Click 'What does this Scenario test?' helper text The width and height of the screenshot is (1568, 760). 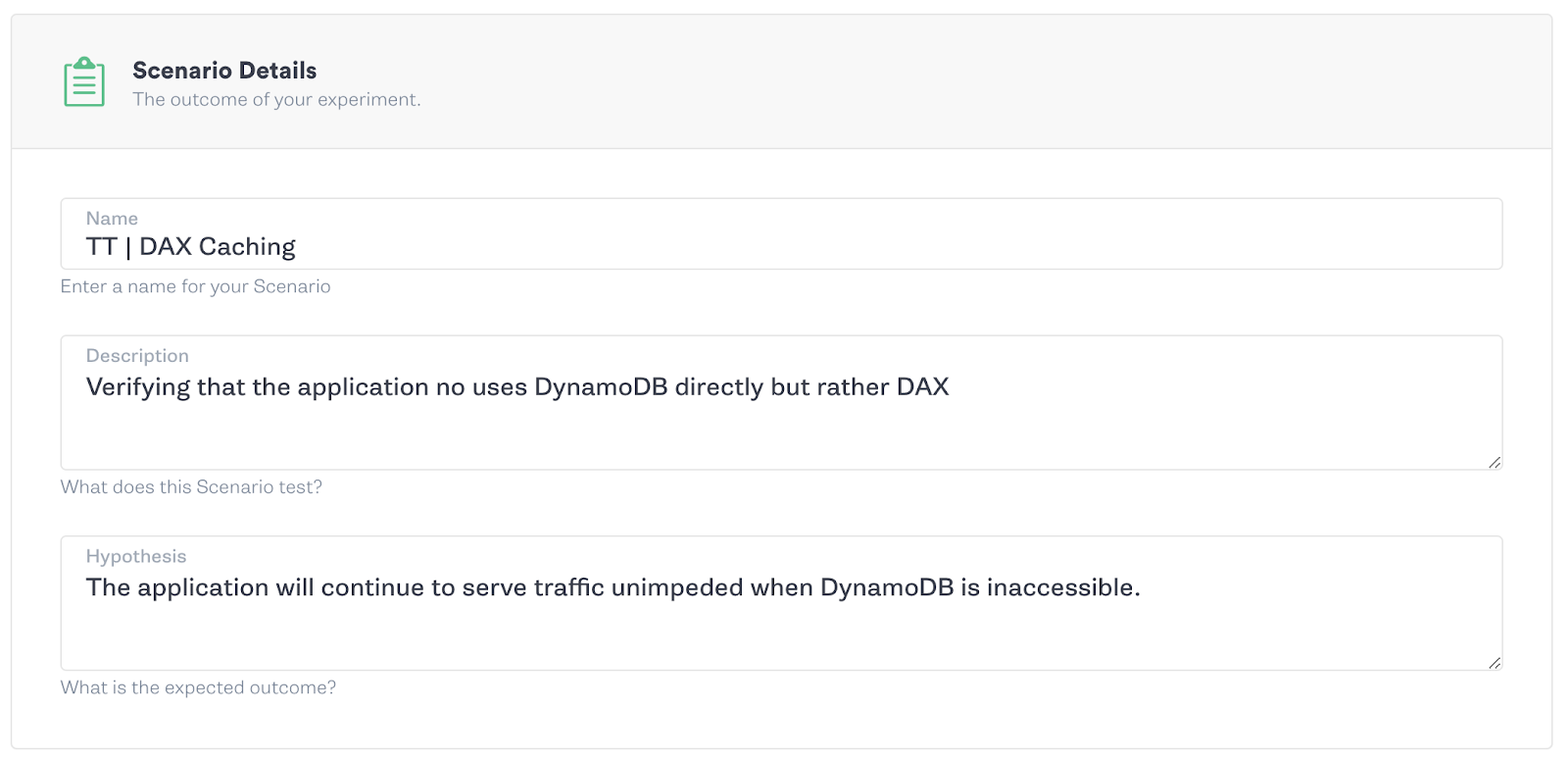pyautogui.click(x=192, y=486)
